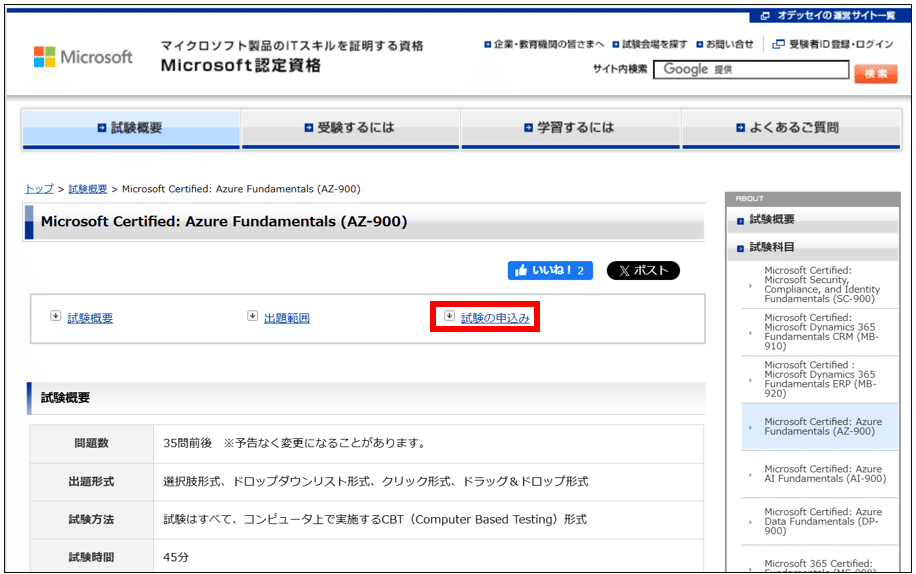The image size is (916, 574).
Task: Jump to 試験概要 anchor link
Action: point(90,318)
